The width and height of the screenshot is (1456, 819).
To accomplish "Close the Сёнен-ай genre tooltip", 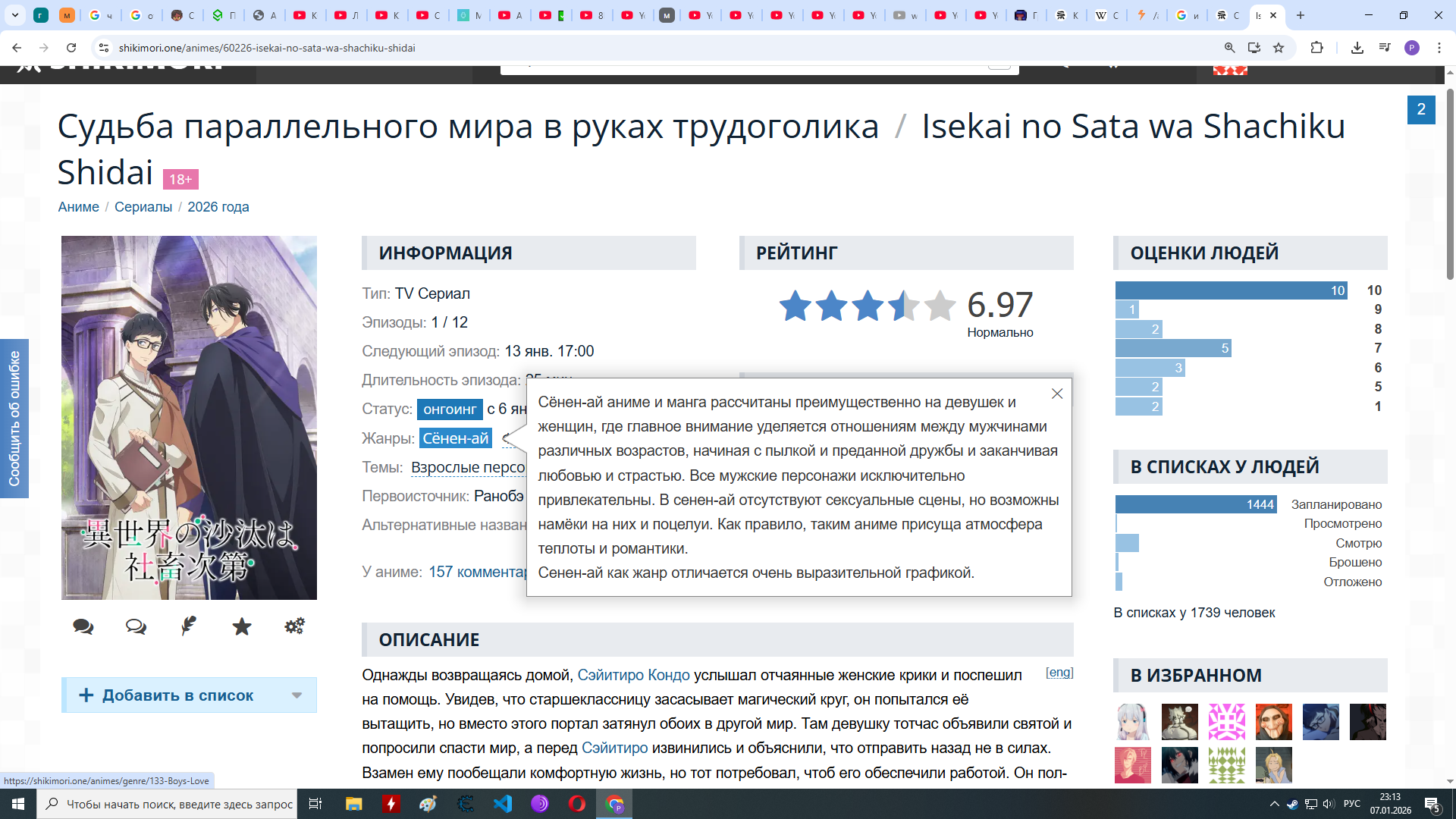I will click(x=1057, y=394).
